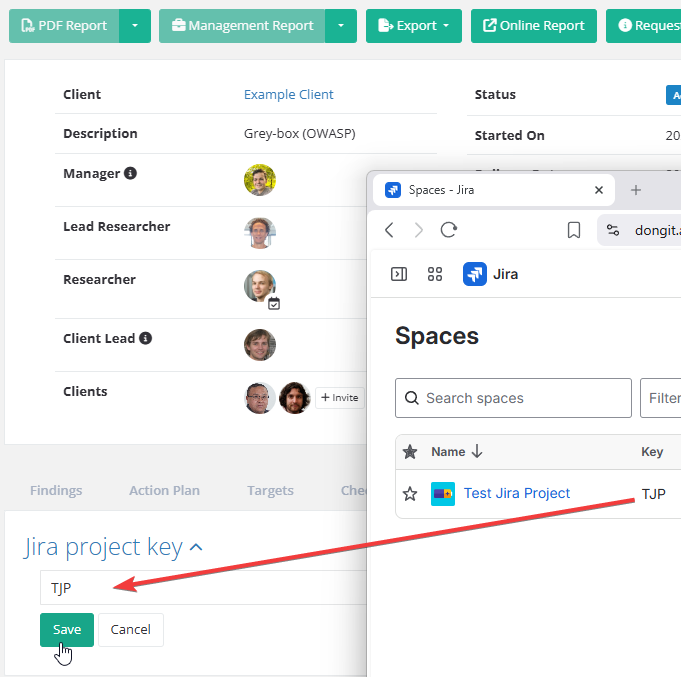Open a new browser tab
Screen dimensions: 681x677
coord(636,190)
